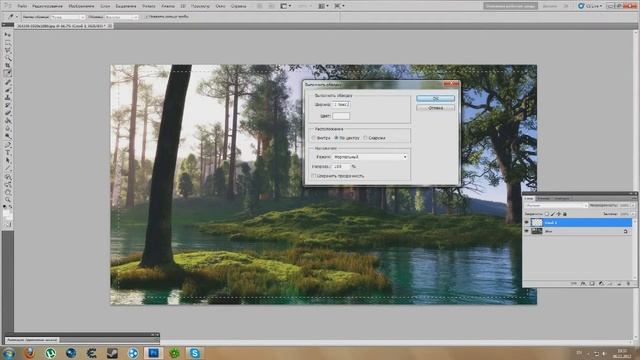
Task: Create new adjustment layer icon
Action: (x=601, y=283)
